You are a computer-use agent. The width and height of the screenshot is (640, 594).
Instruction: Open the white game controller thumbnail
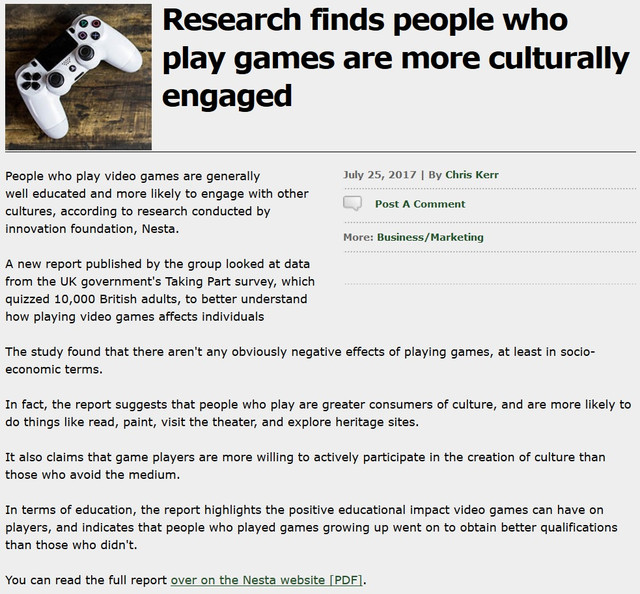78,78
